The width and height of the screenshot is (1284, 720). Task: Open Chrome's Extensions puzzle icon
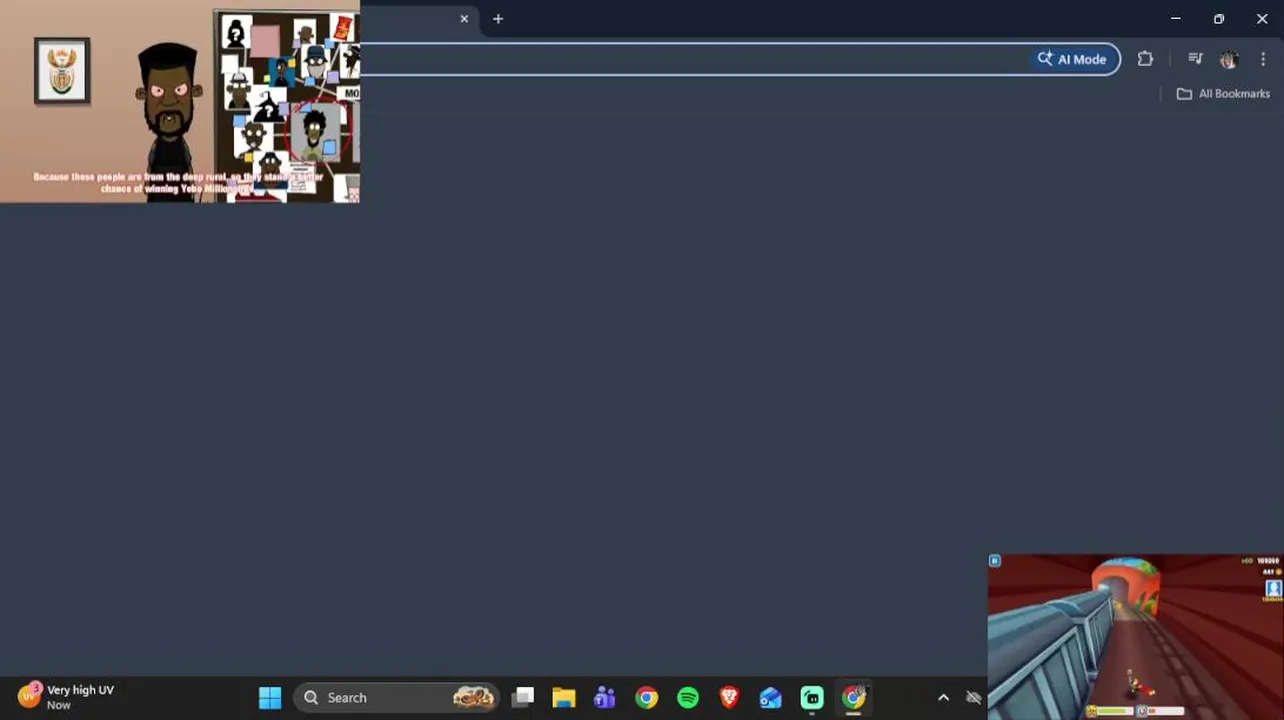[x=1145, y=59]
